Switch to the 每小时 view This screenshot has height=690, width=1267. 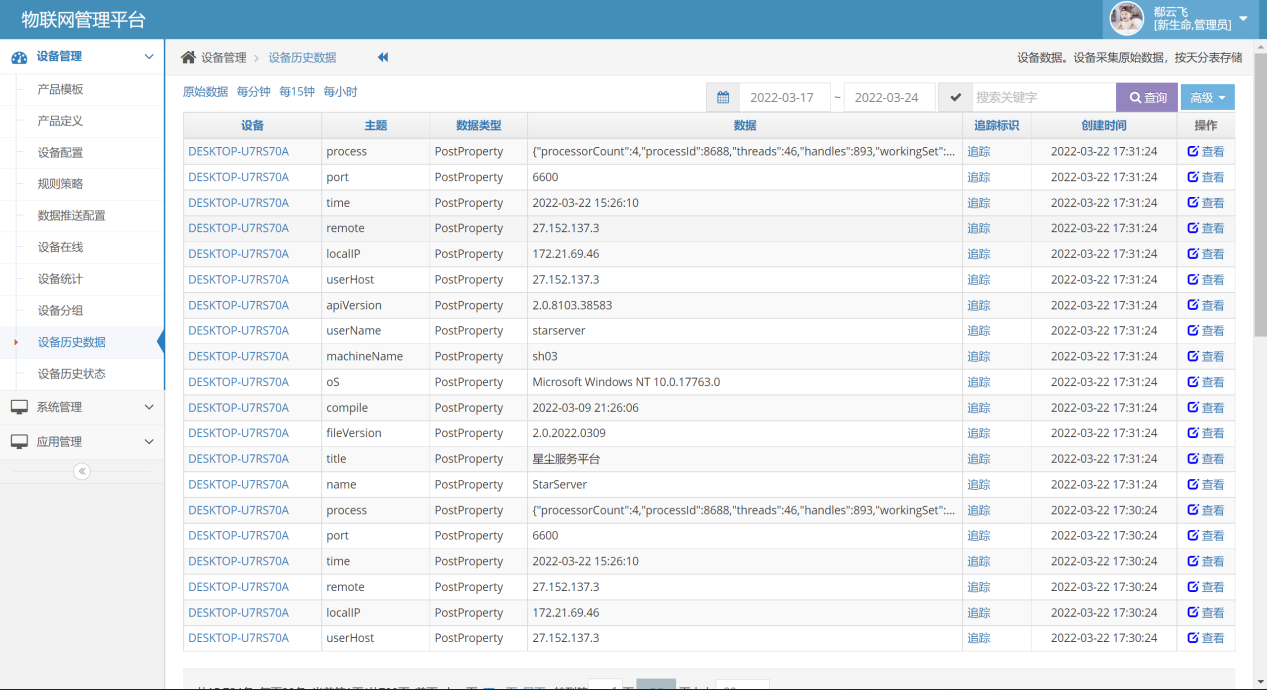[340, 92]
